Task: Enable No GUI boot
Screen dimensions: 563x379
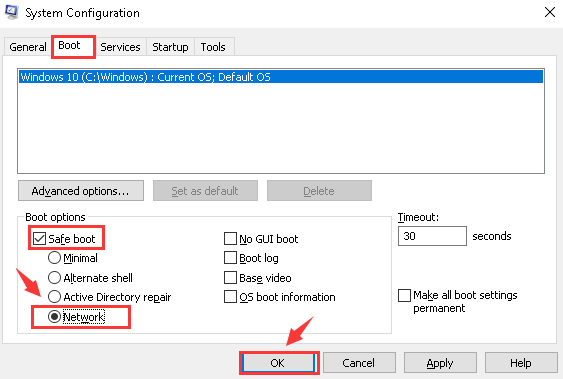Action: click(x=230, y=239)
